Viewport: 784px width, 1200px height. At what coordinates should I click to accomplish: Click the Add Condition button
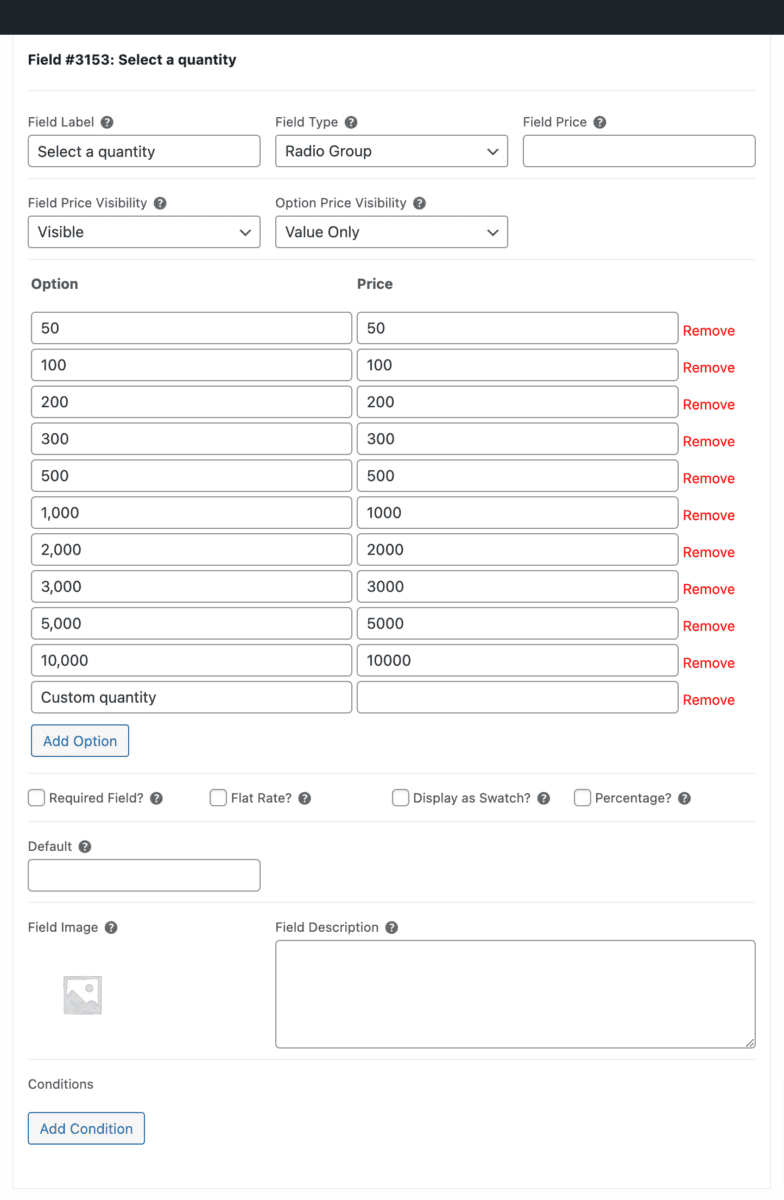(x=86, y=1128)
